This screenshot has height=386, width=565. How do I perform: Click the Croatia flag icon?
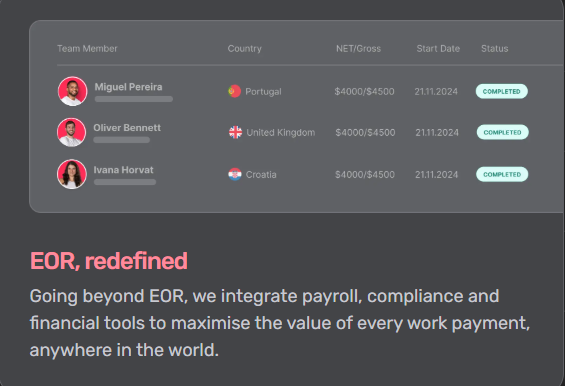tap(235, 174)
